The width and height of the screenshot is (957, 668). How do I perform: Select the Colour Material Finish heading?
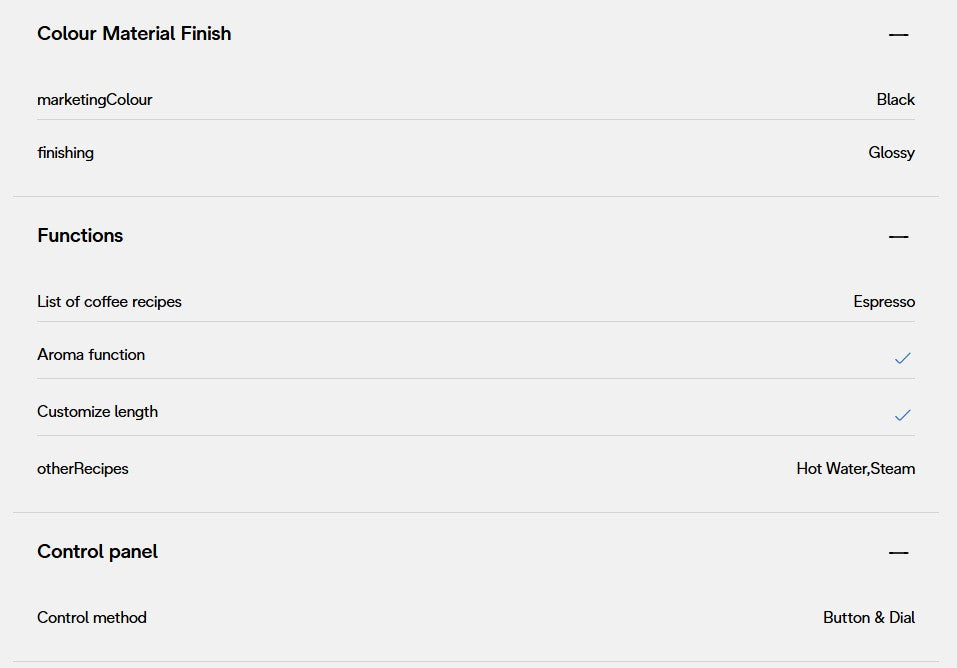pyautogui.click(x=134, y=34)
